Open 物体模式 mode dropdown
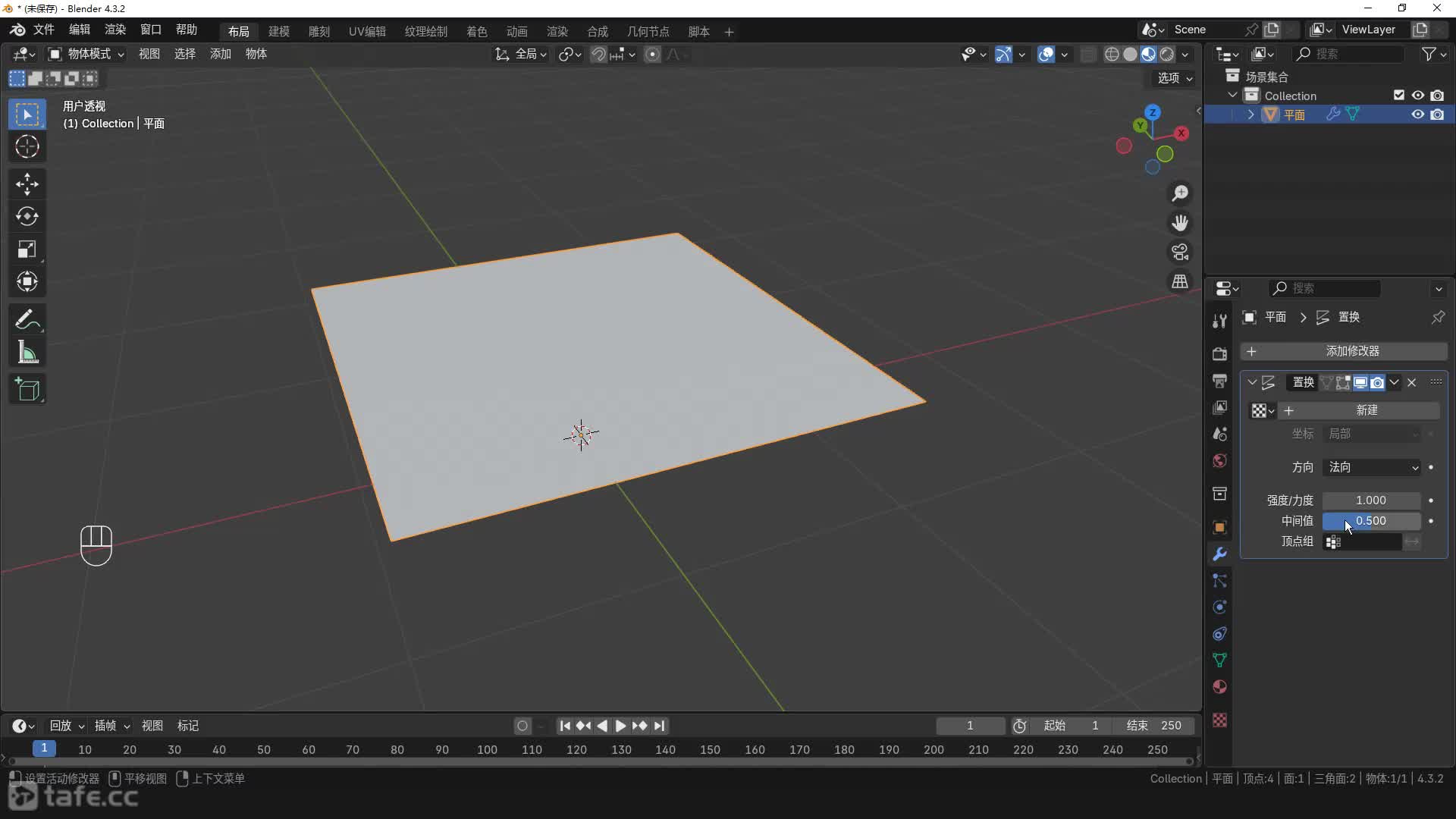Image resolution: width=1456 pixels, height=819 pixels. 86,54
